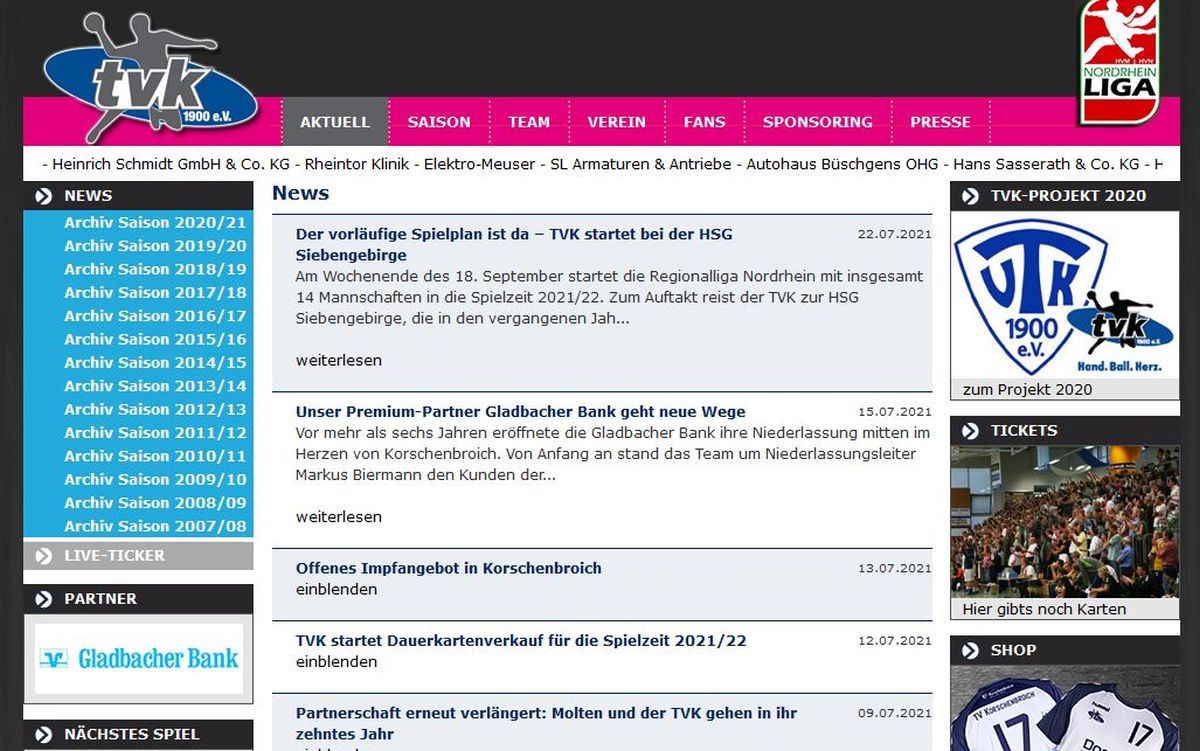Viewport: 1200px width, 751px height.
Task: Click the arrow icon beside LIVE-TICKER
Action: [43, 556]
